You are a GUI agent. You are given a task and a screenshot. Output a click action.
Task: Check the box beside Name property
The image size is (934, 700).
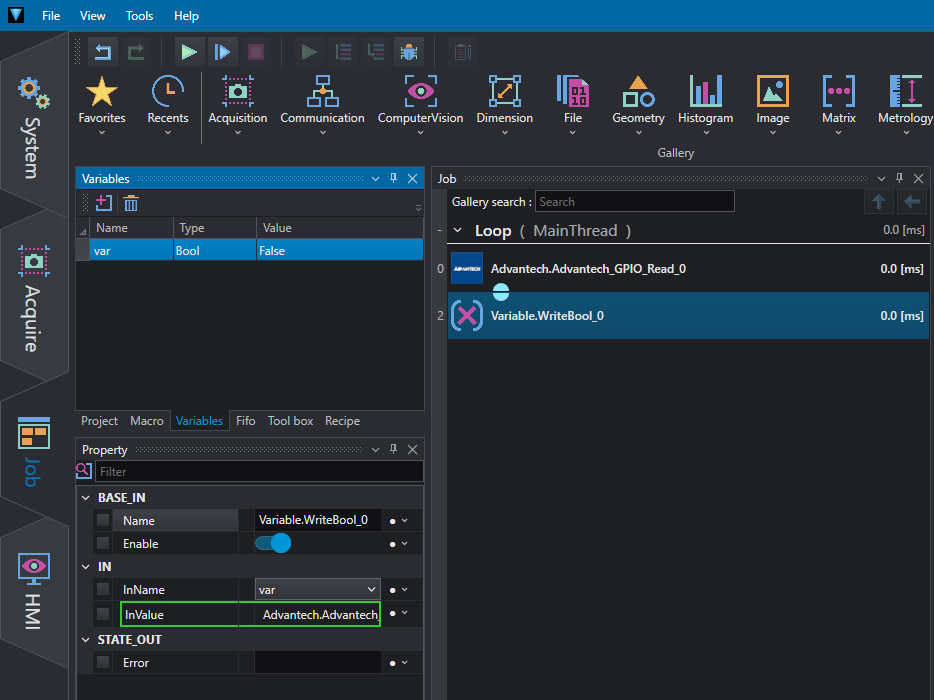click(x=103, y=520)
